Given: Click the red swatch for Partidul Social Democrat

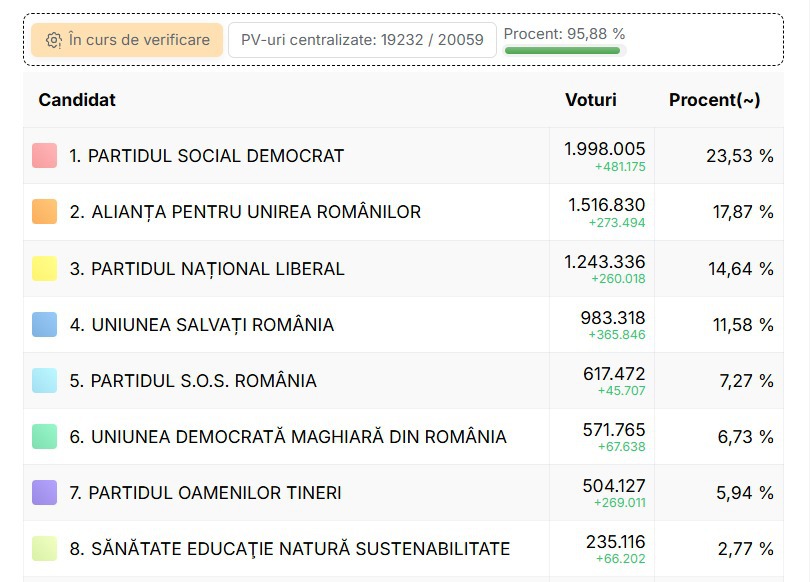Looking at the screenshot, I should point(45,156).
